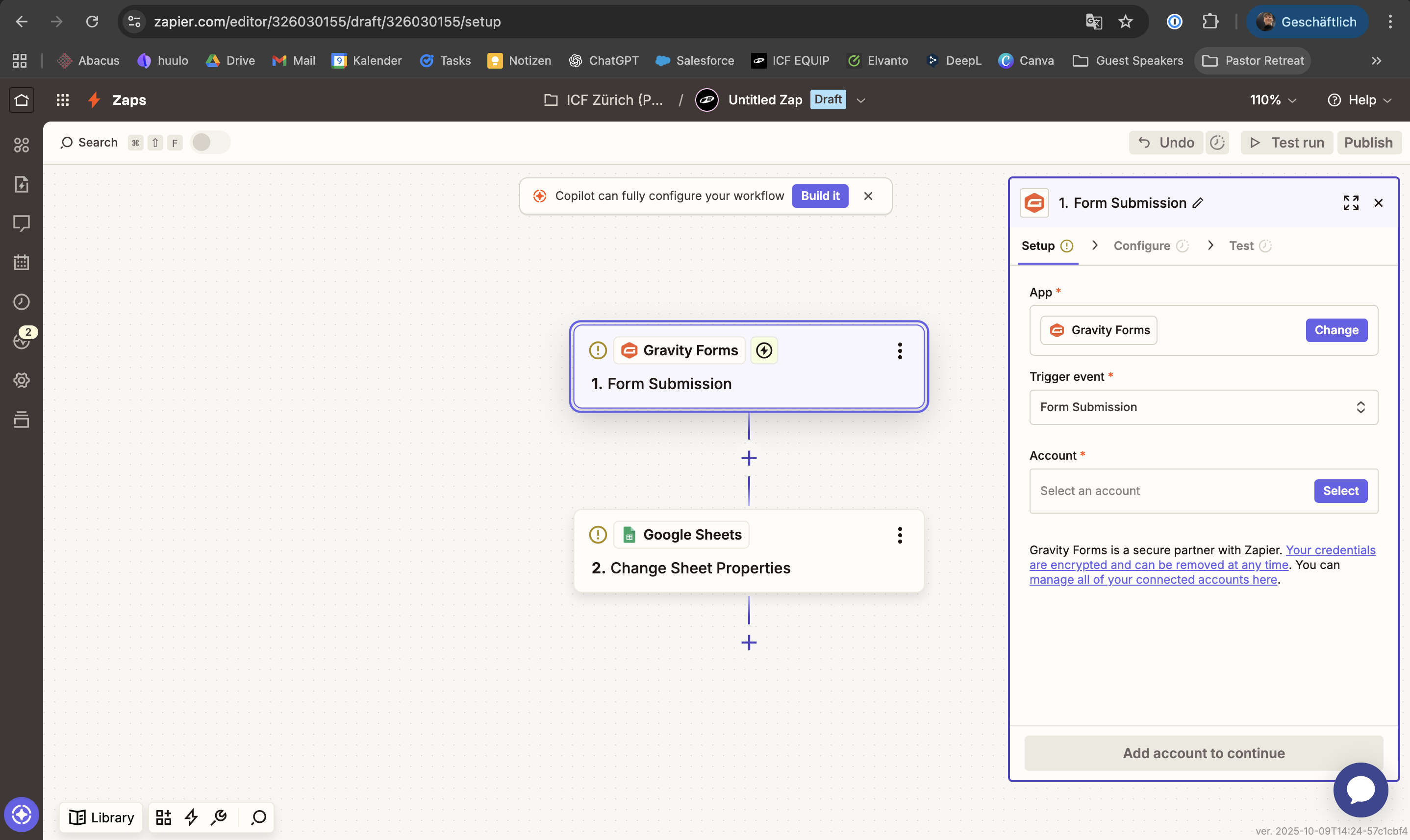Screen dimensions: 1410x840
Task: Open the Zap history clock icon in sidebar
Action: click(22, 302)
